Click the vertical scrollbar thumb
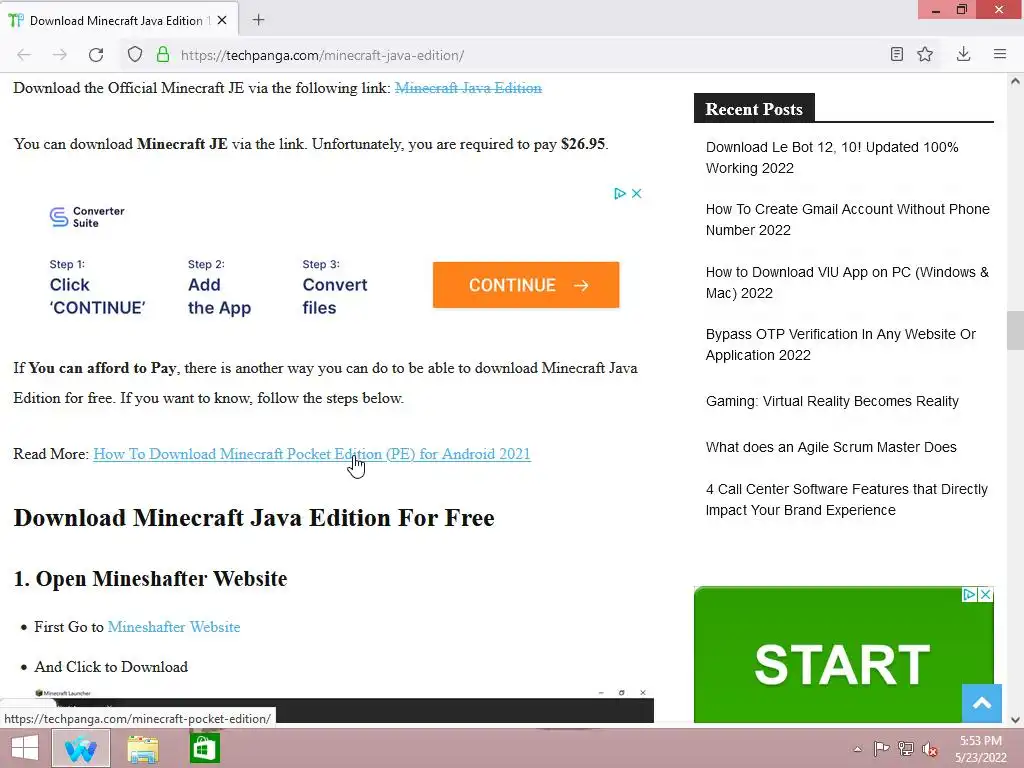This screenshot has width=1024, height=768. 1015,330
